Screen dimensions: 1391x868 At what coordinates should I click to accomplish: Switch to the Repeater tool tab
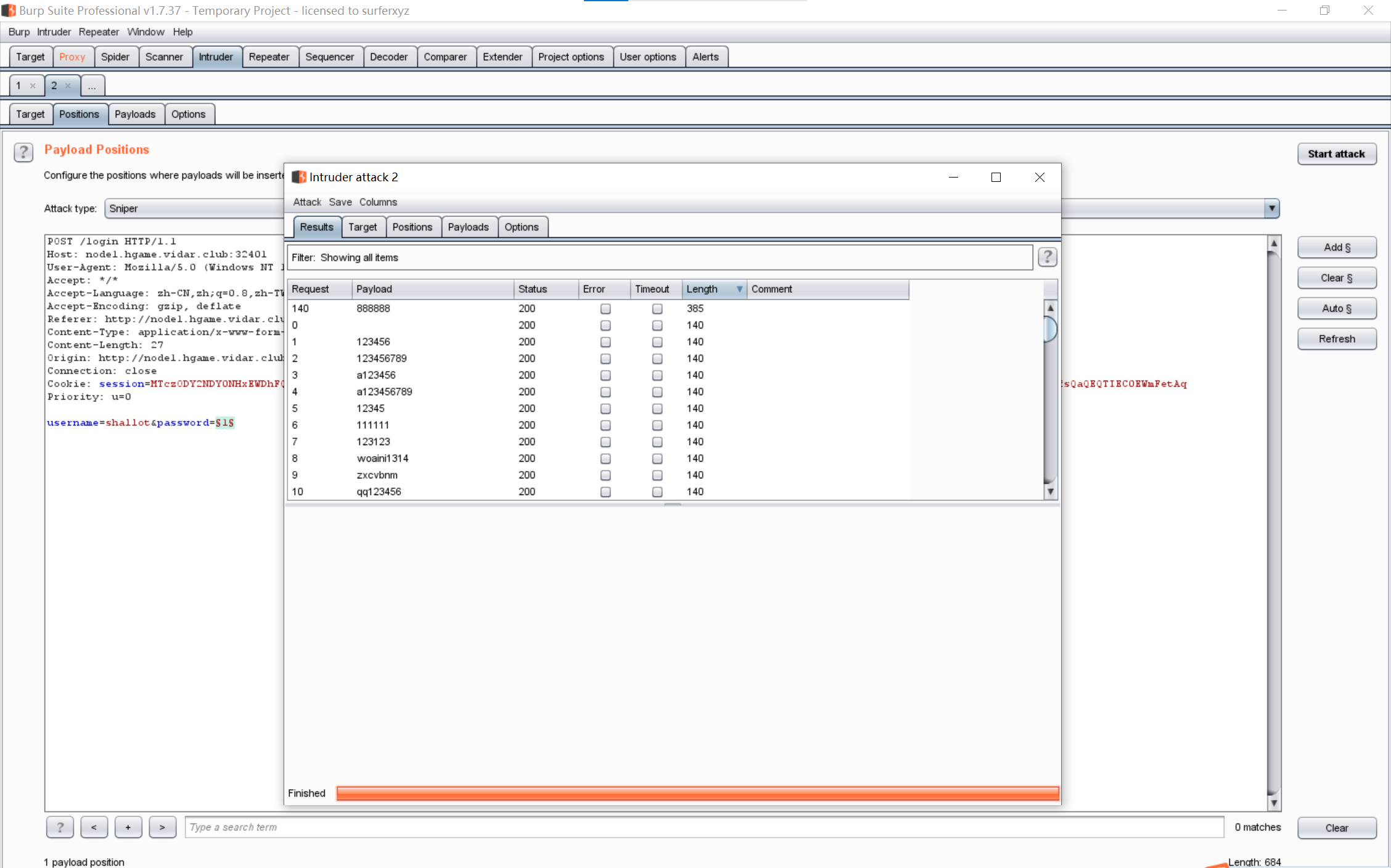click(x=269, y=57)
